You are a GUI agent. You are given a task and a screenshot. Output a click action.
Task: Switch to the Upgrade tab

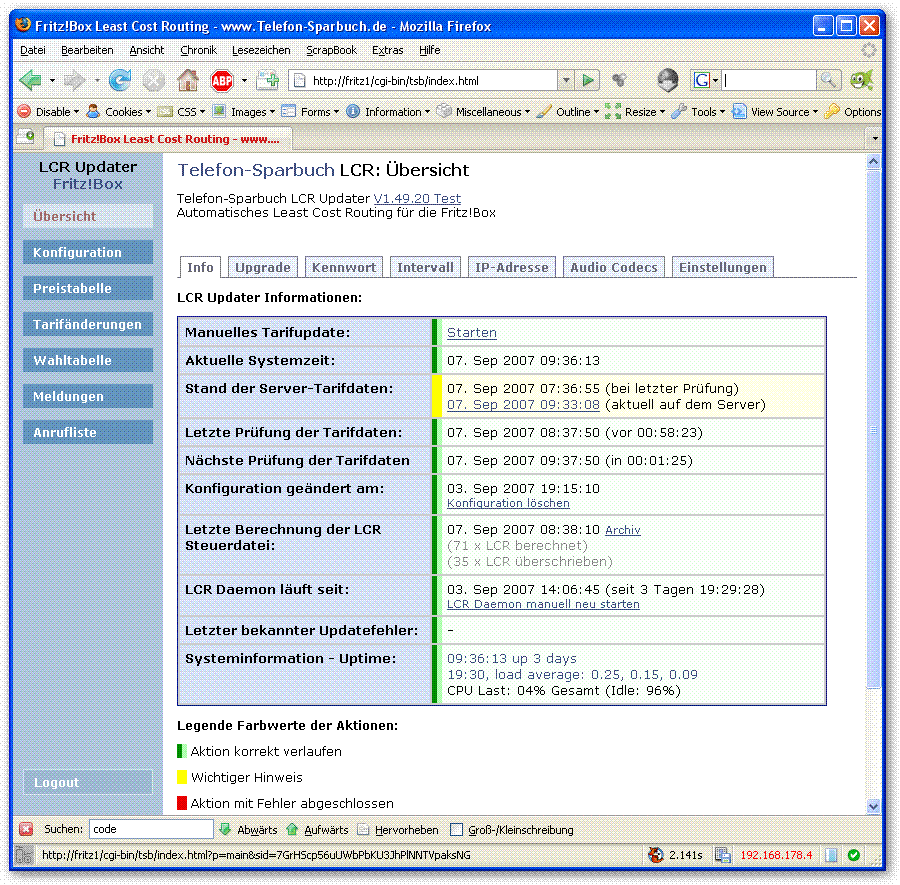click(263, 267)
